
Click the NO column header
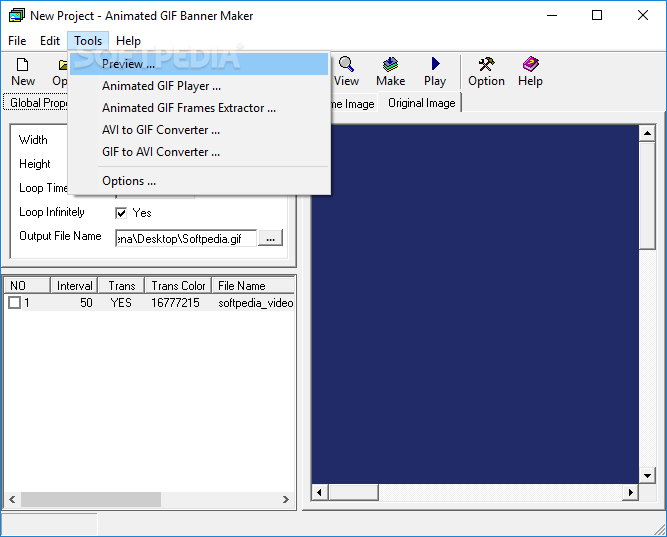click(x=27, y=286)
